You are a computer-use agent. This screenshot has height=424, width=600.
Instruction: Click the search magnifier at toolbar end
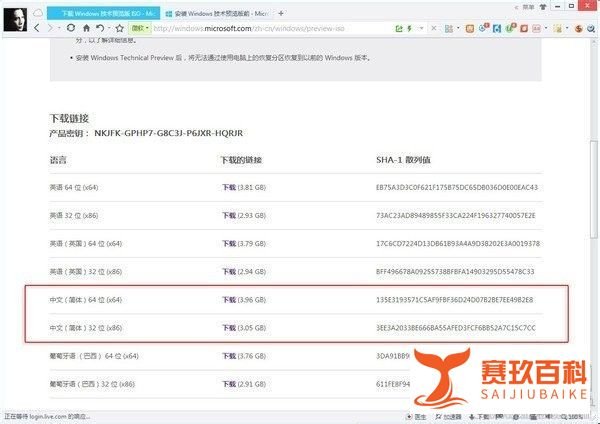tap(591, 28)
